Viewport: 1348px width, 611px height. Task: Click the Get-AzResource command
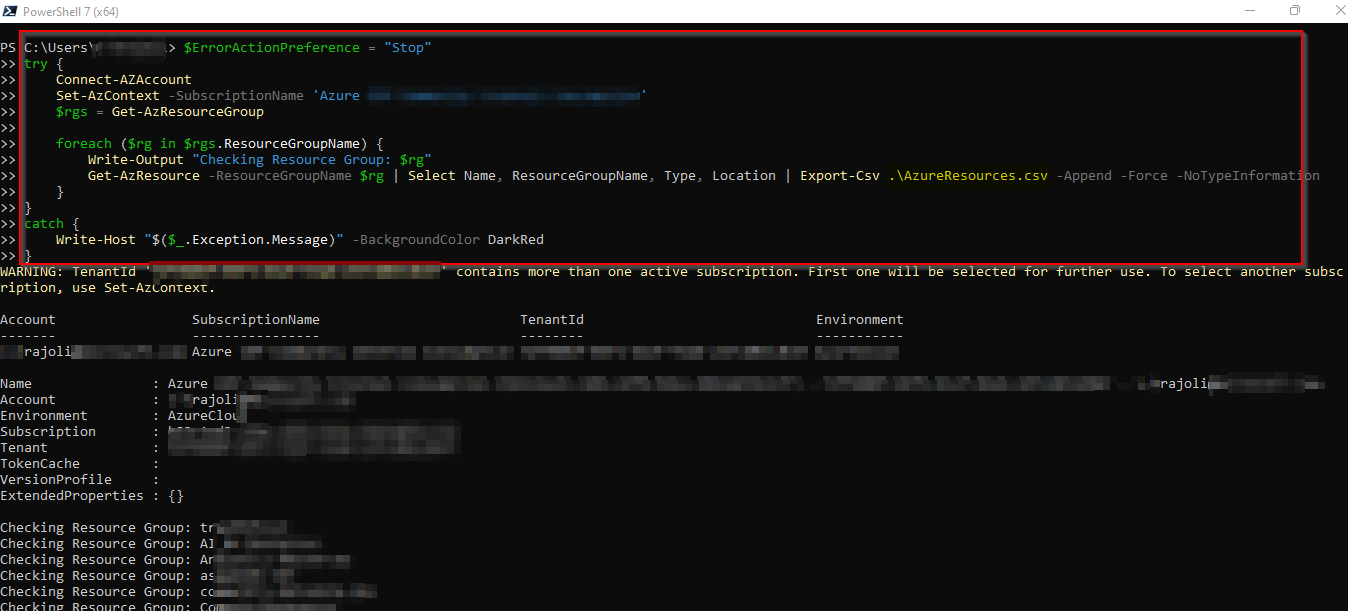(x=144, y=176)
